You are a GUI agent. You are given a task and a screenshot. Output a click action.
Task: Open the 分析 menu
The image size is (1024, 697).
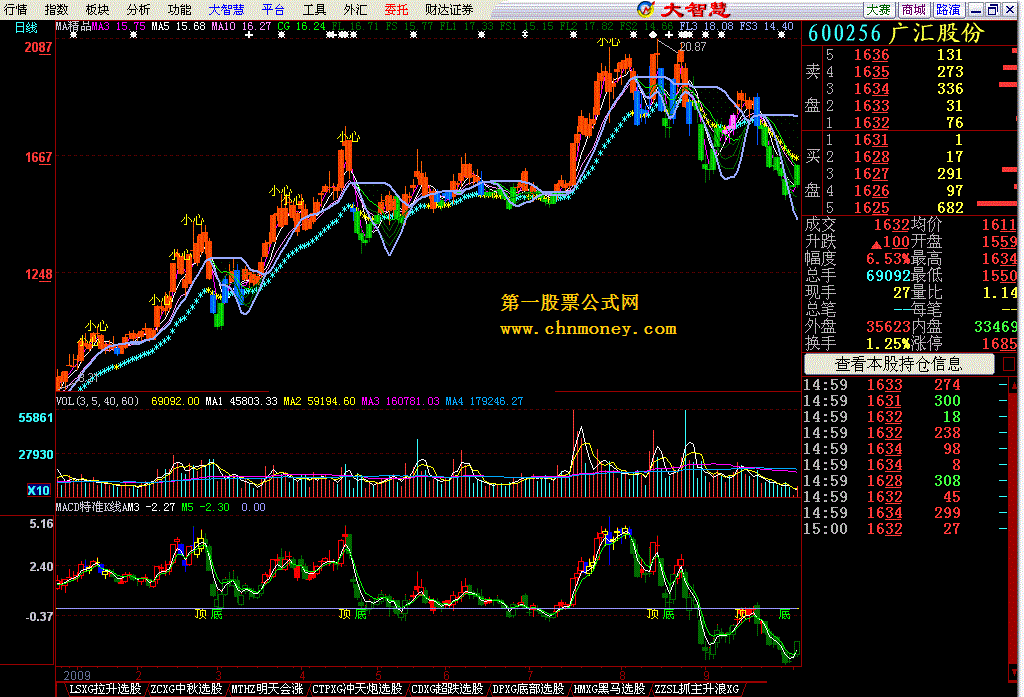(138, 10)
